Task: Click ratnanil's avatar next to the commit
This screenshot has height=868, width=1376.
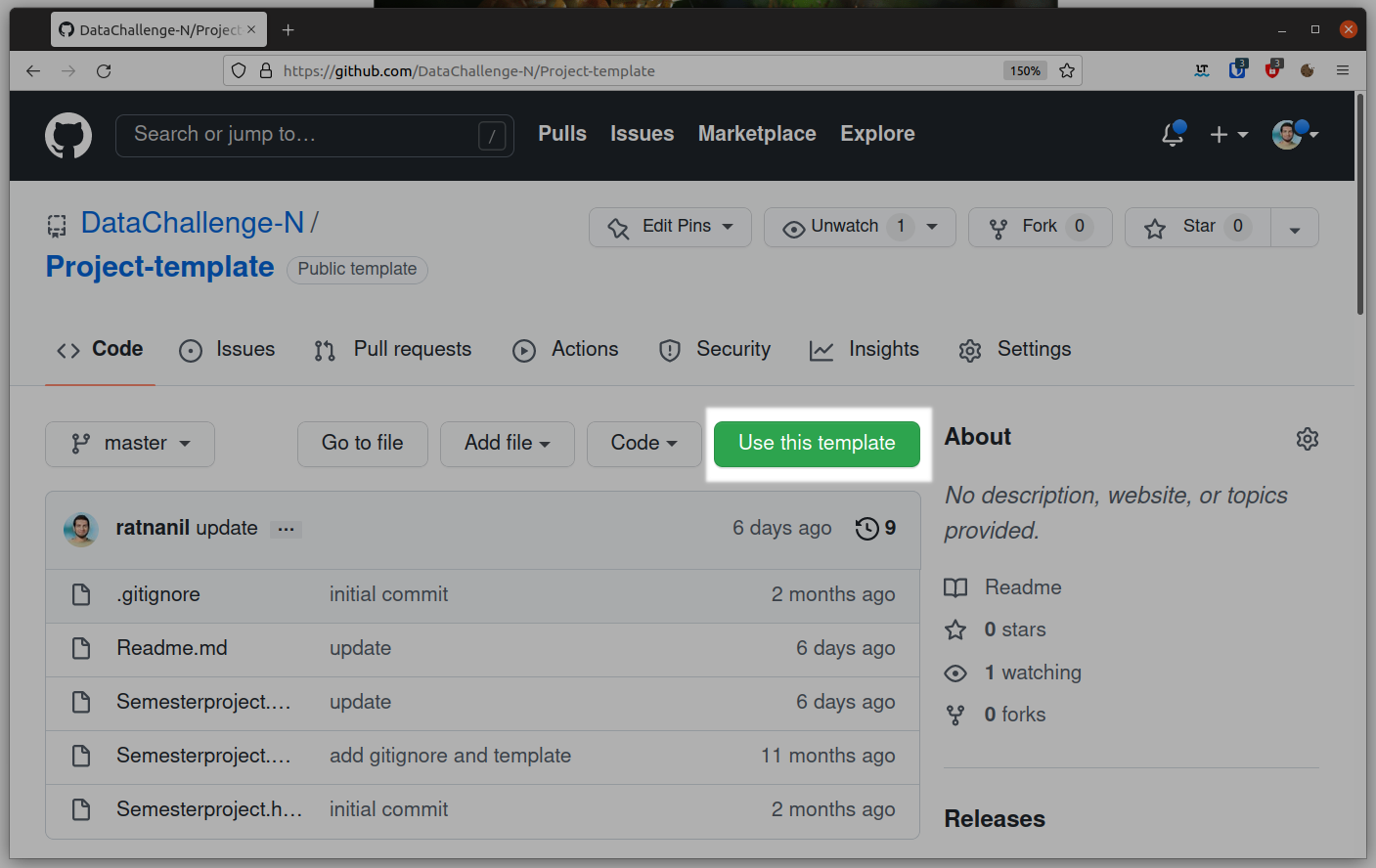Action: tap(81, 528)
